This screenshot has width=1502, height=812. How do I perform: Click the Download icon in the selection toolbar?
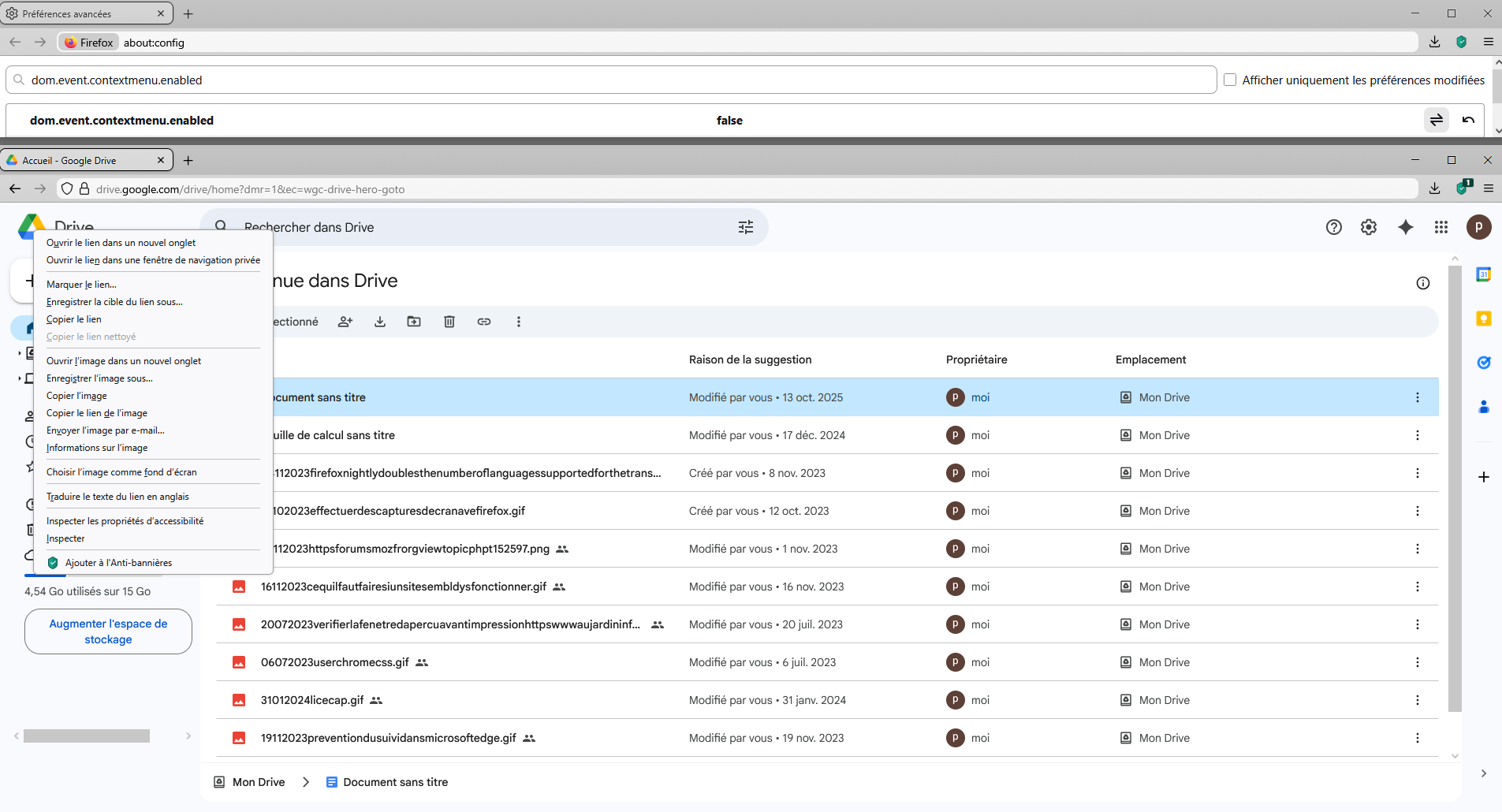(x=380, y=322)
